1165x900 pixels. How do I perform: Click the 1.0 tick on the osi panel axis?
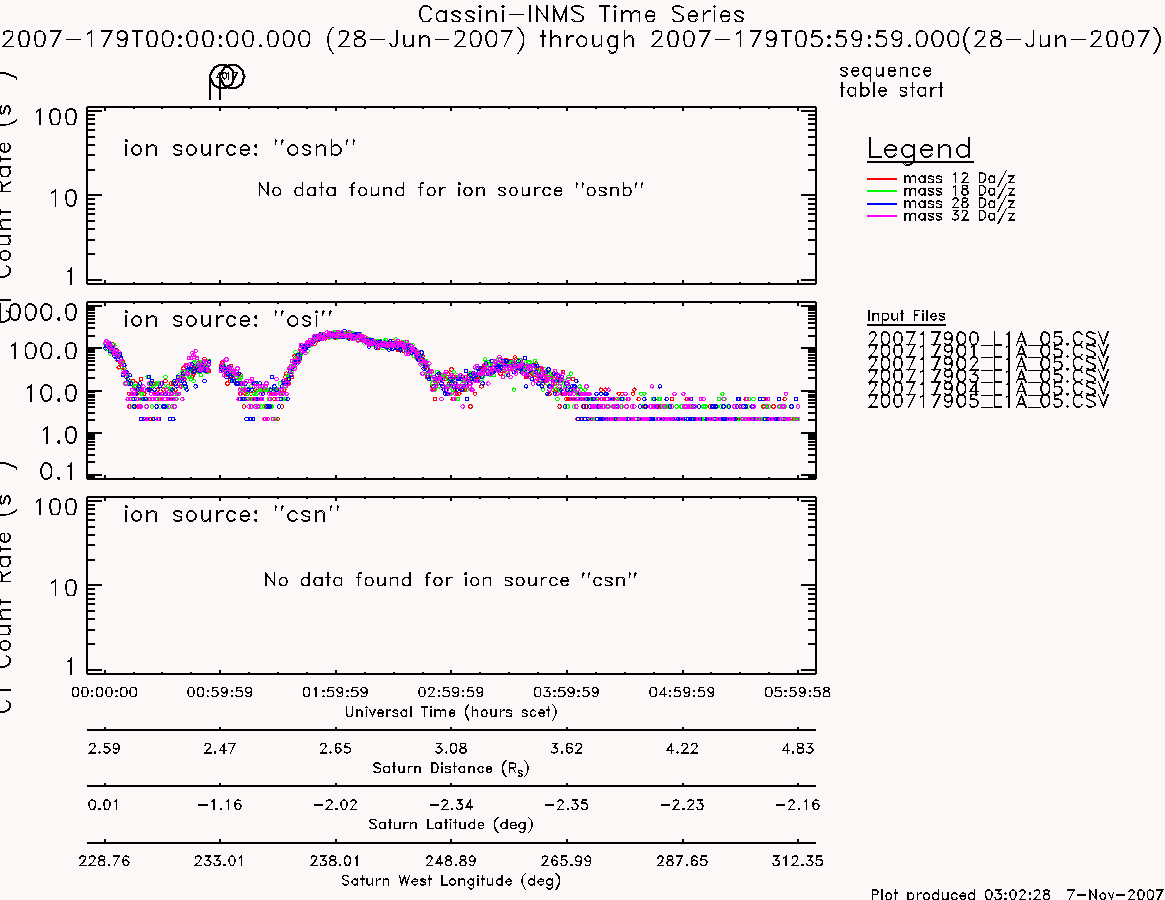tap(58, 435)
